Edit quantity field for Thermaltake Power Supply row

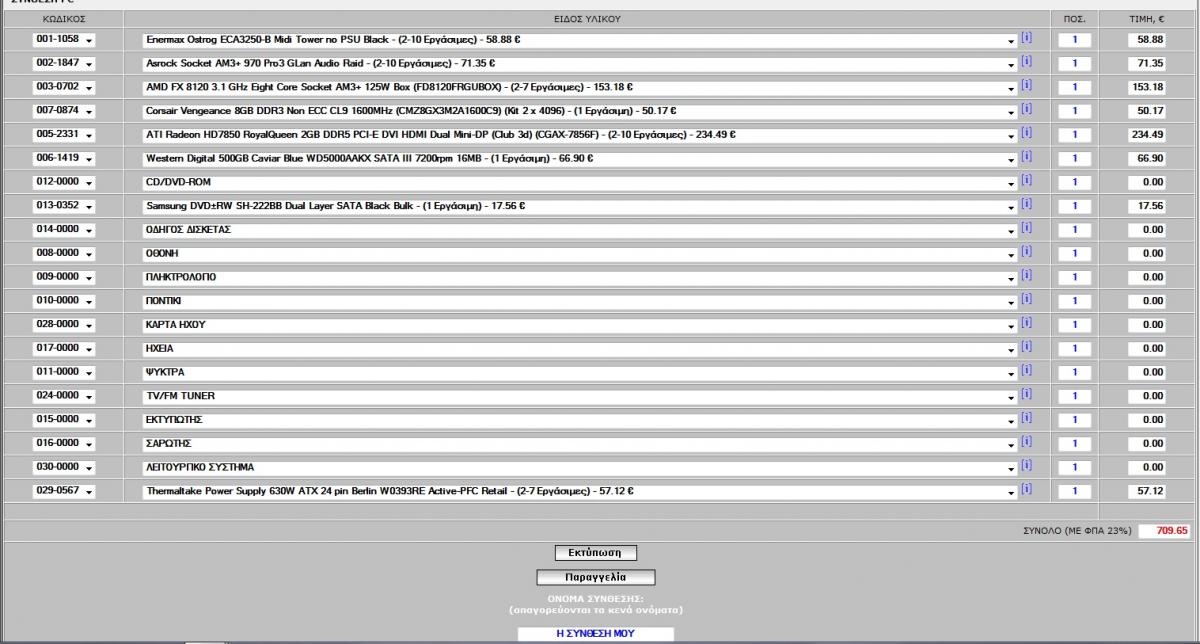[x=1074, y=492]
